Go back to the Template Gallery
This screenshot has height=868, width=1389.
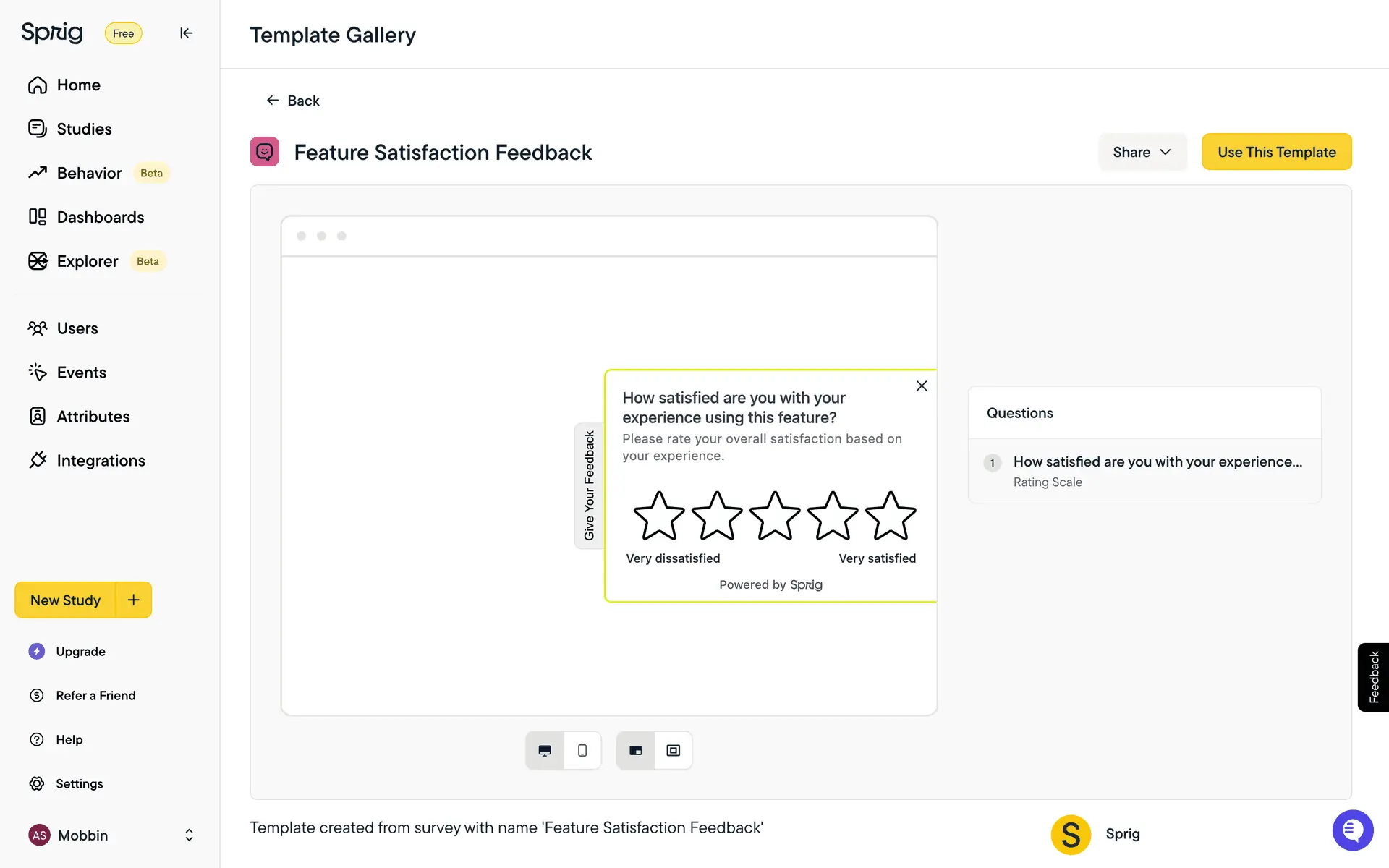[x=293, y=101]
